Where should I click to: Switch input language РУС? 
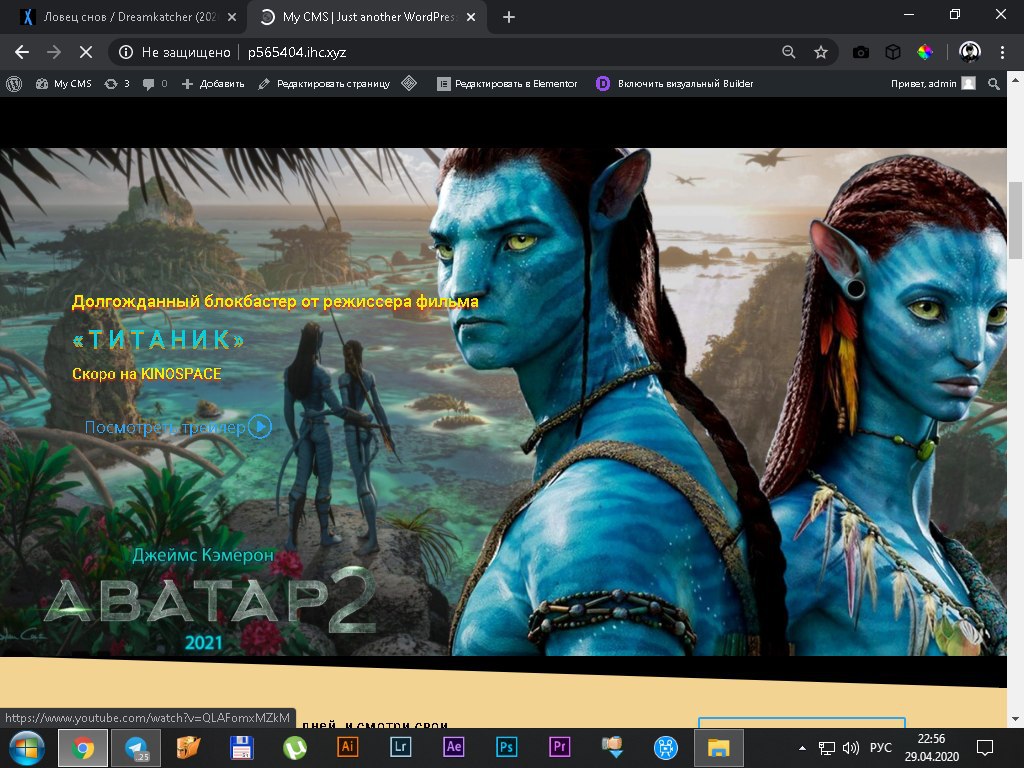coord(880,748)
